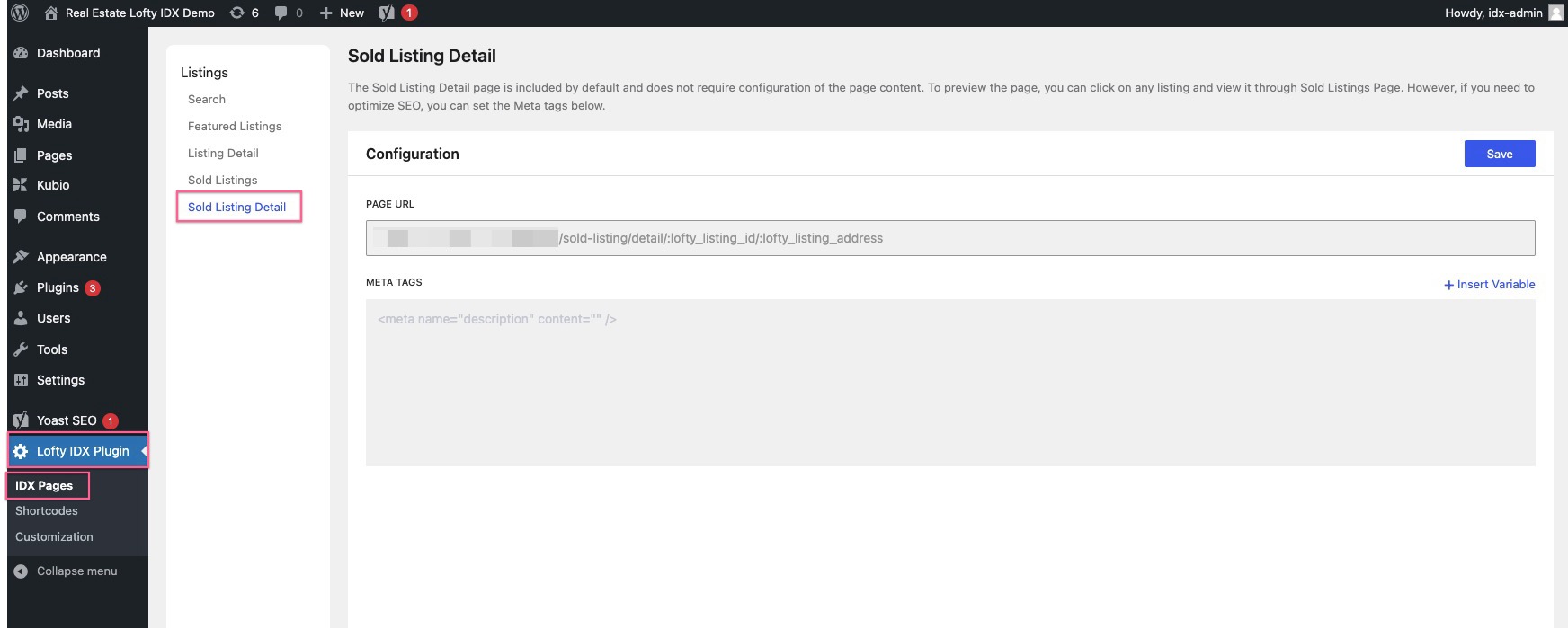
Task: Click the PAGE URL label
Action: point(390,204)
